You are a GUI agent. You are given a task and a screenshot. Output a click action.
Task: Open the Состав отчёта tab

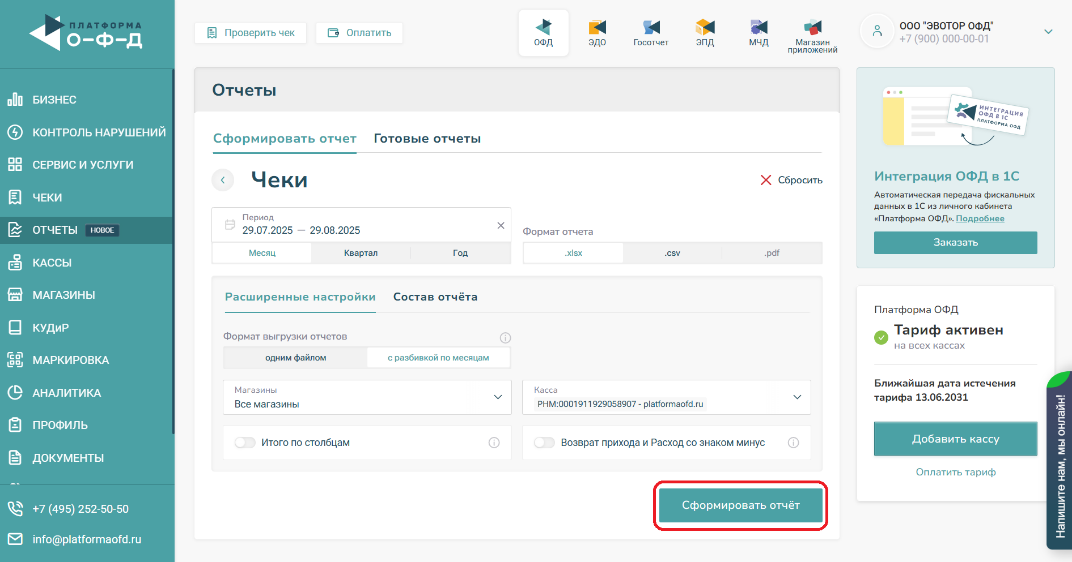(x=435, y=297)
